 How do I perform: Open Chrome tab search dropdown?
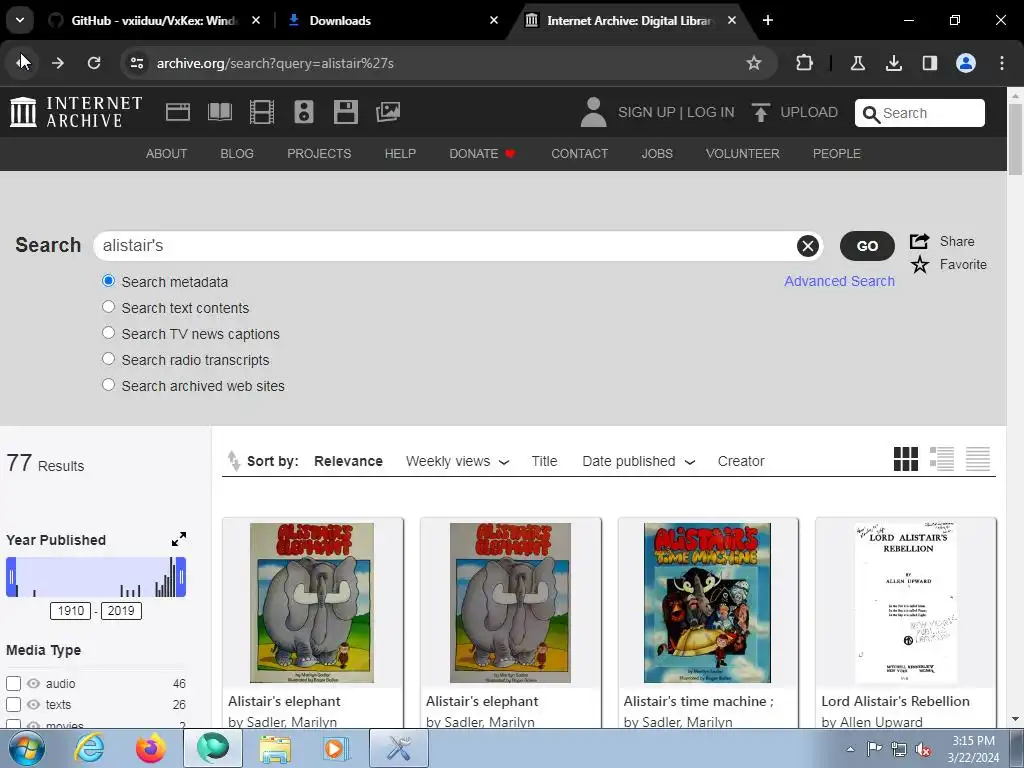[x=20, y=20]
